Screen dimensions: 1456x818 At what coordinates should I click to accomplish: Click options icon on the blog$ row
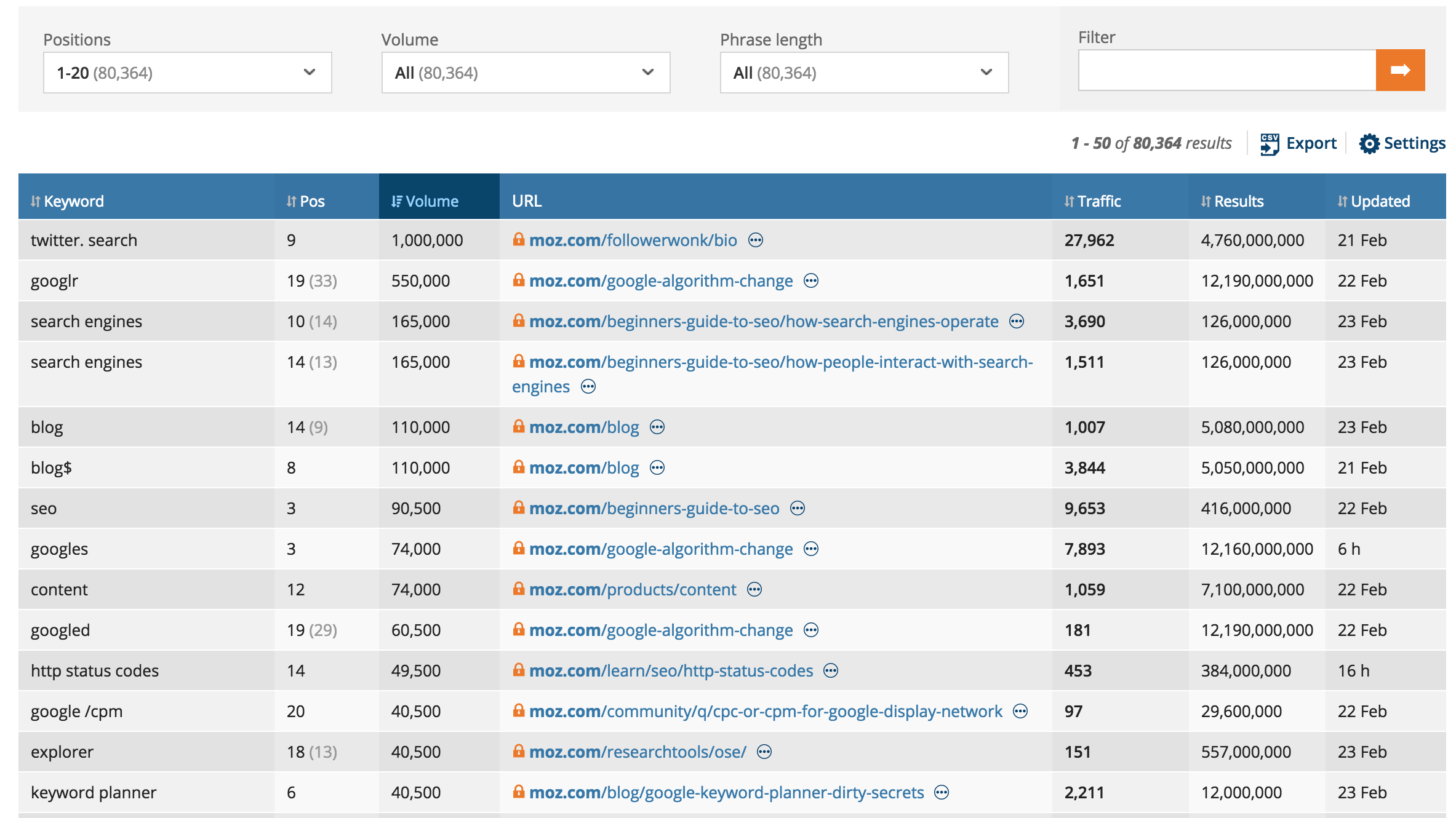tap(657, 467)
